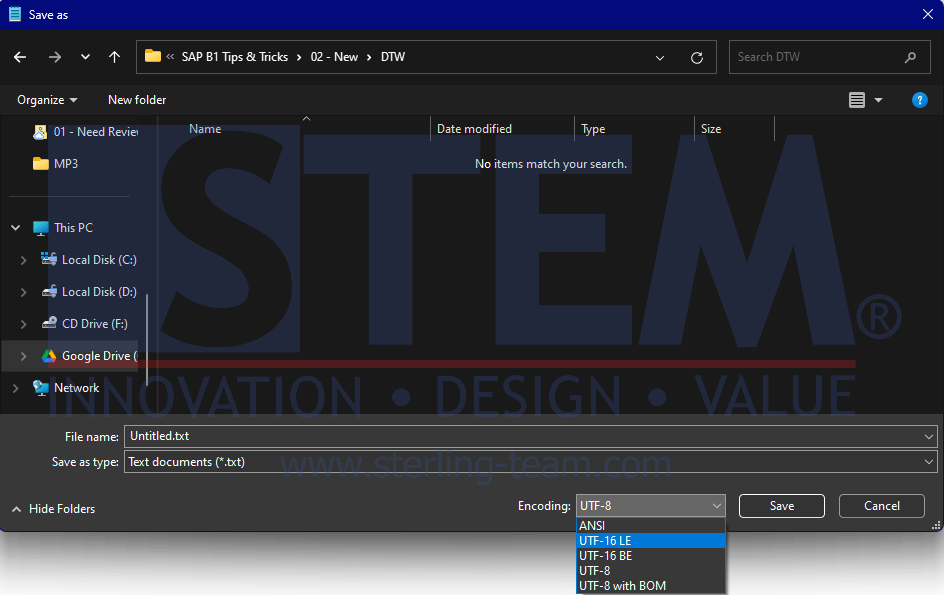Image resolution: width=944 pixels, height=595 pixels.
Task: Collapse the This PC node
Action: click(x=16, y=228)
